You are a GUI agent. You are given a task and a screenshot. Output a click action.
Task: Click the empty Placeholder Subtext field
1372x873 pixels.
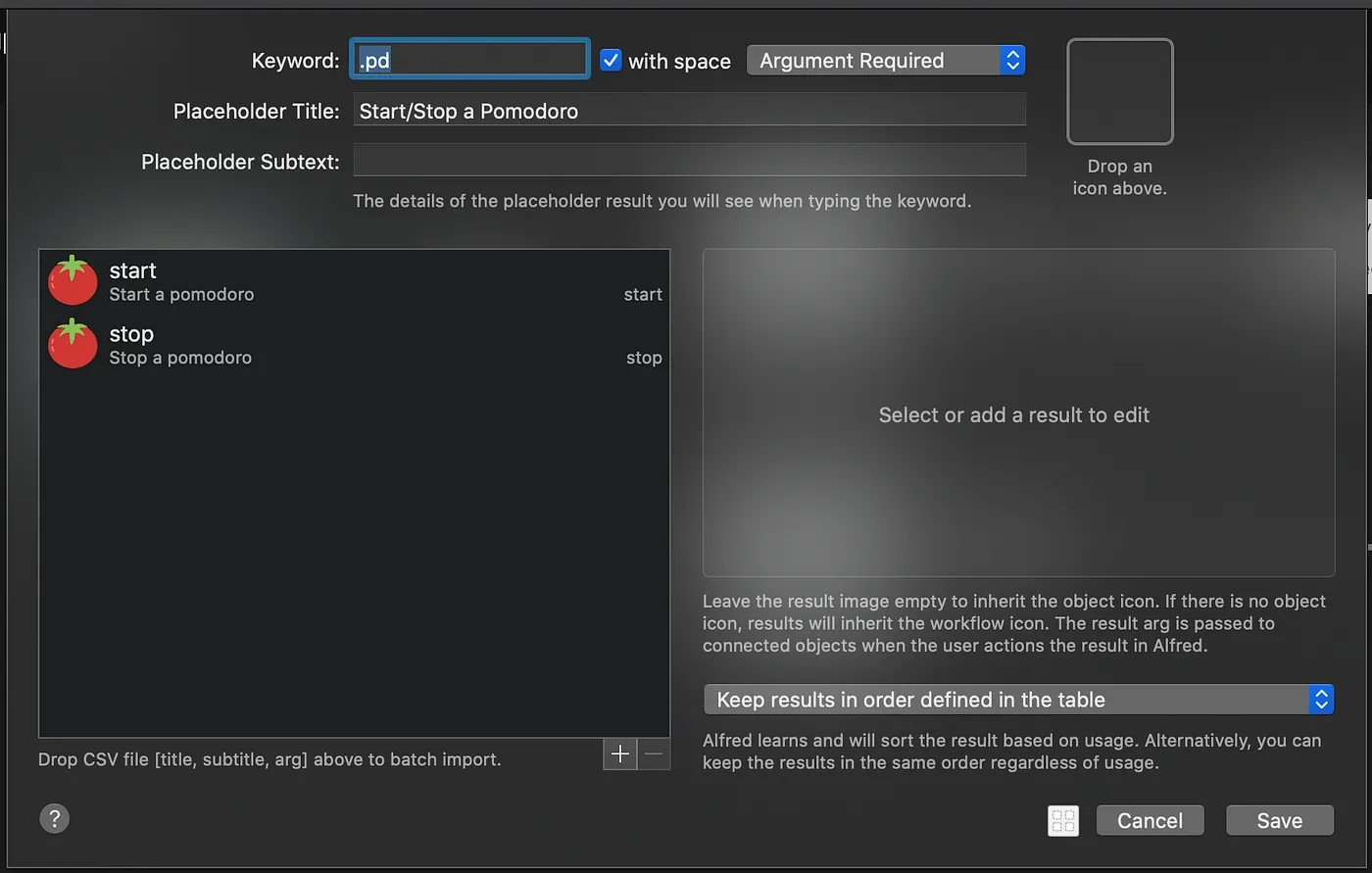click(688, 161)
